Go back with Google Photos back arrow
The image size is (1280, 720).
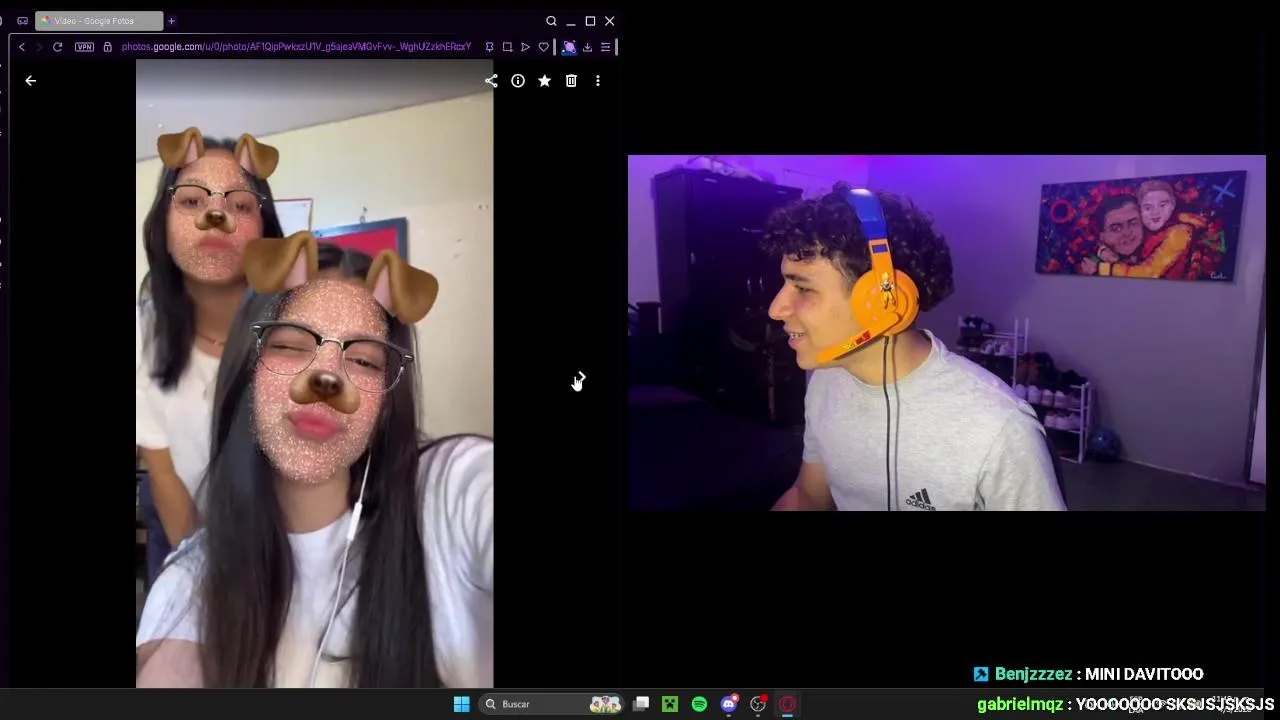pyautogui.click(x=30, y=81)
